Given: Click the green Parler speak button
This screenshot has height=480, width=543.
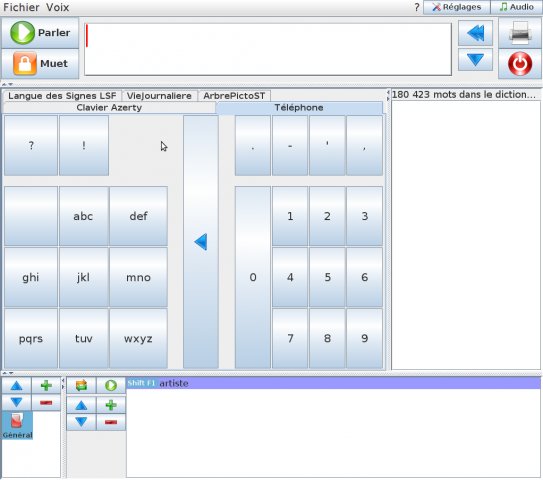Looking at the screenshot, I should click(40, 33).
